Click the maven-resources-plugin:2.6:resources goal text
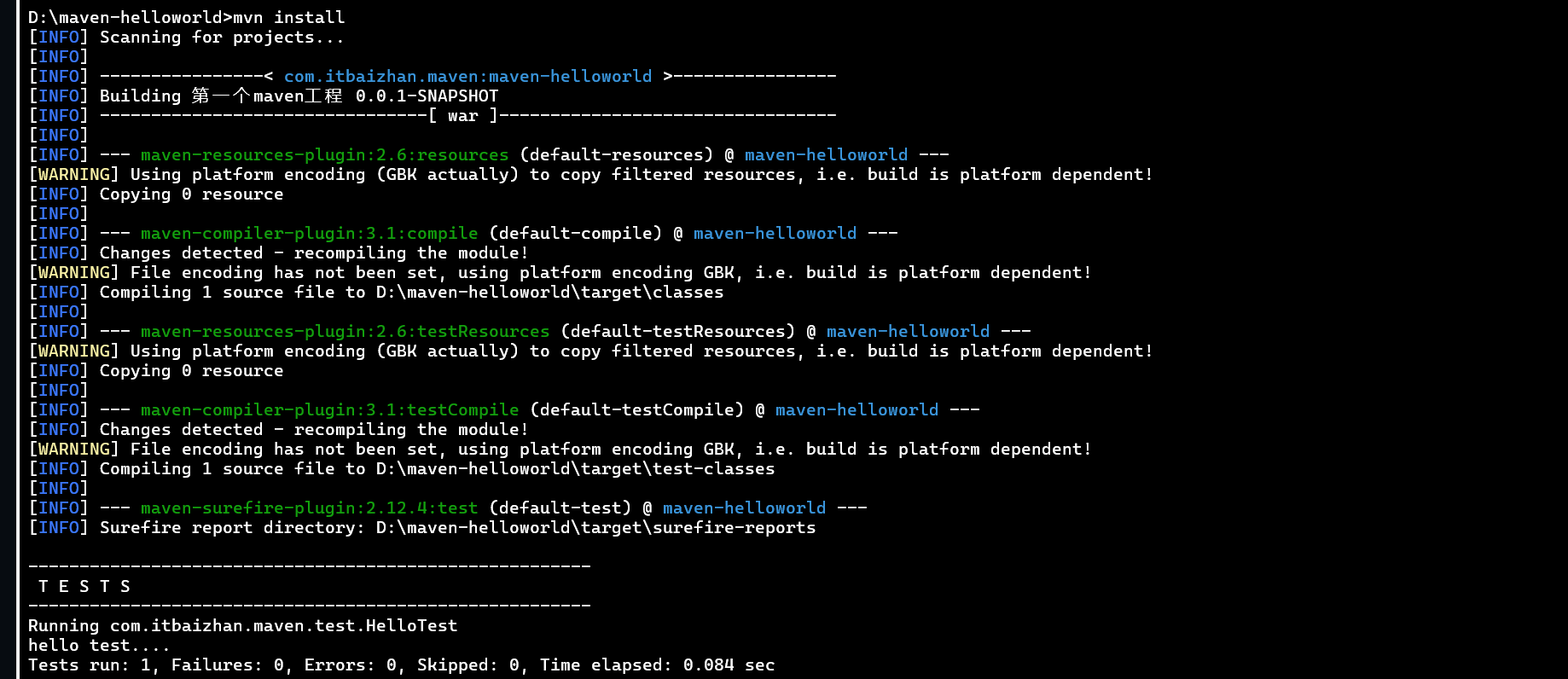Image resolution: width=1568 pixels, height=679 pixels. click(x=324, y=154)
